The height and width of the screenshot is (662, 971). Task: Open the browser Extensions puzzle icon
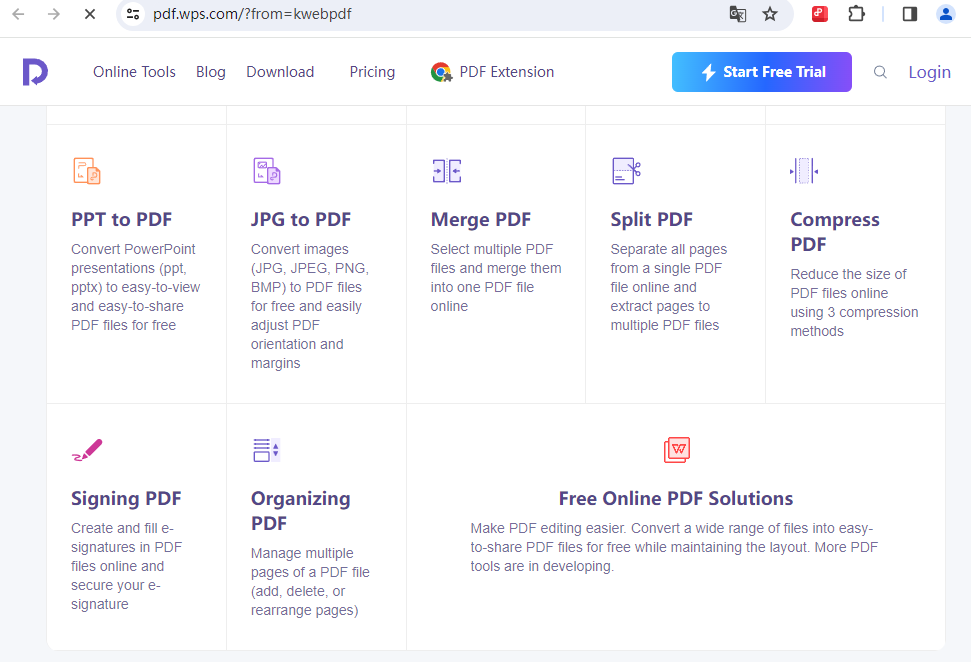click(x=856, y=14)
